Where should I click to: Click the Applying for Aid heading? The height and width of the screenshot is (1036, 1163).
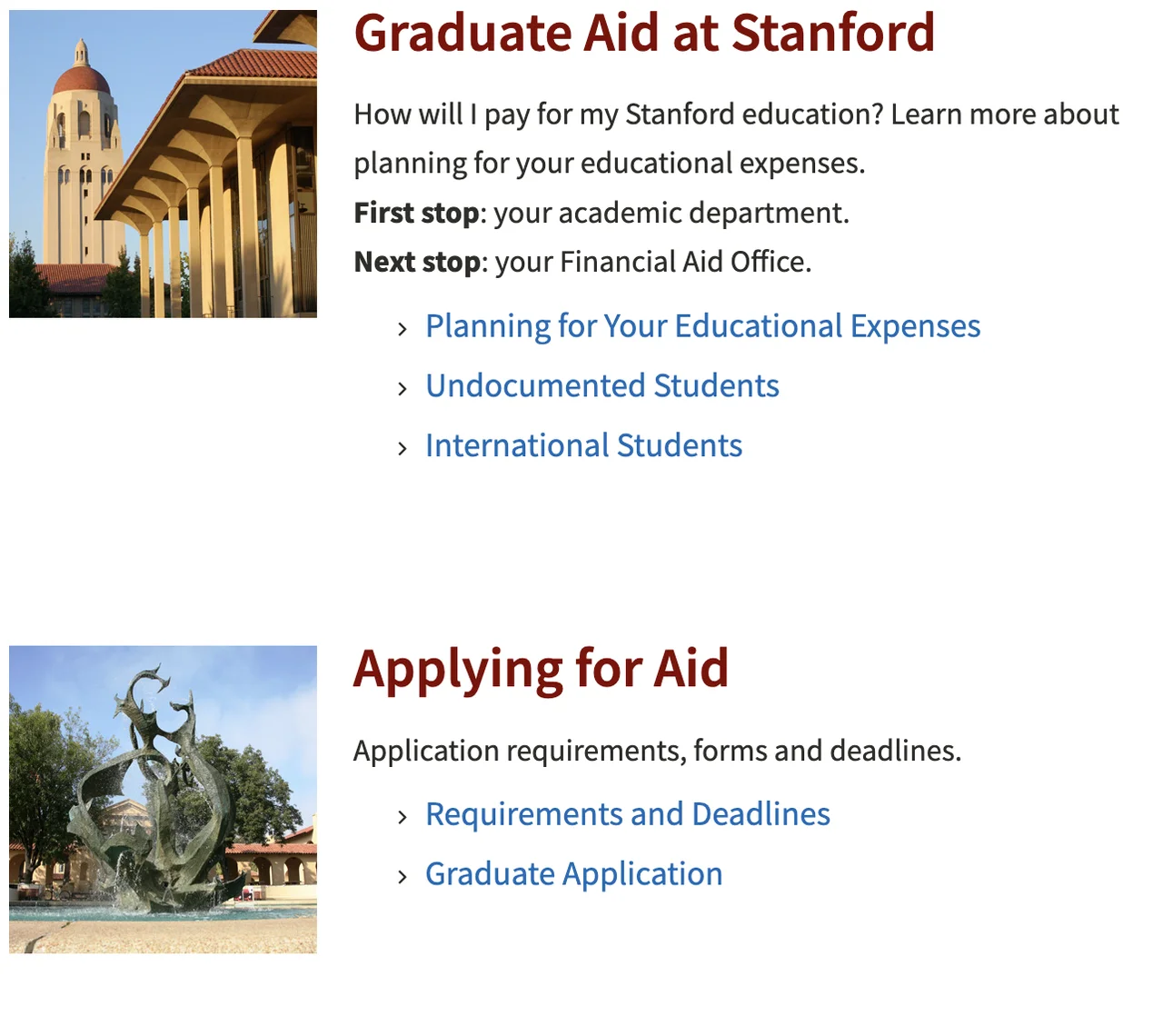tap(541, 669)
